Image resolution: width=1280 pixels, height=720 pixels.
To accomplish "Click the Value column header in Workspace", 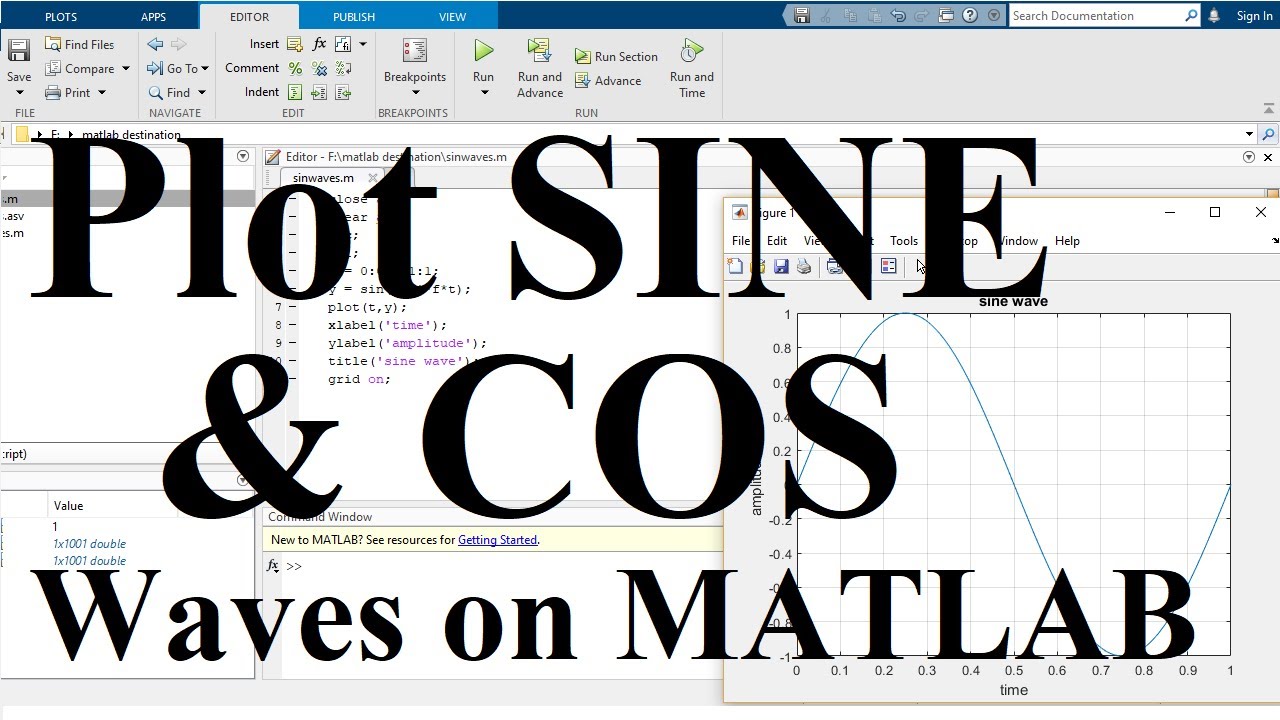I will (68, 506).
